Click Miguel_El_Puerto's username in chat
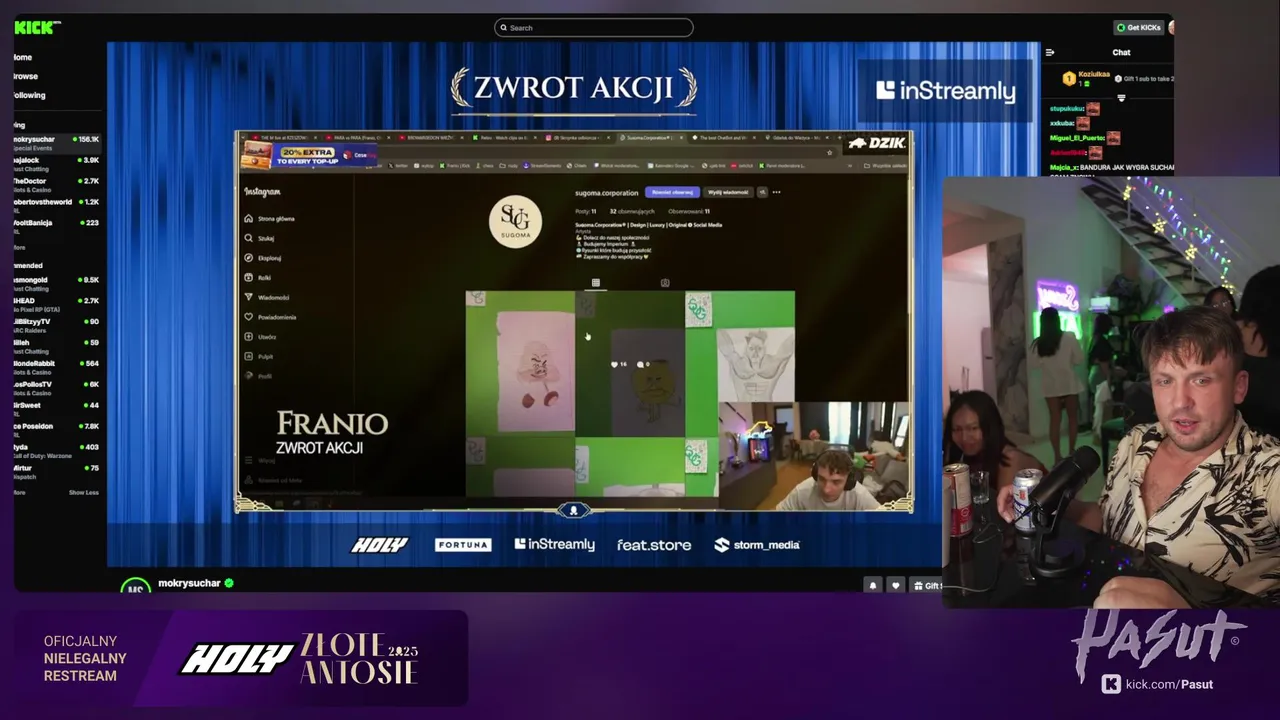 1077,138
